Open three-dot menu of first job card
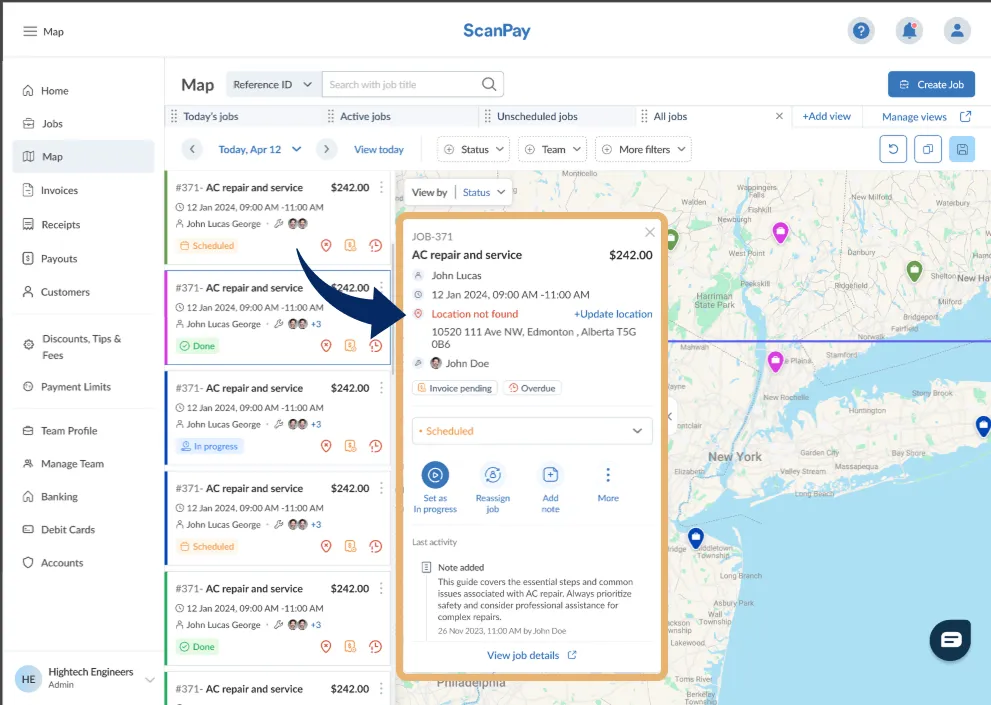991x705 pixels. pos(381,188)
